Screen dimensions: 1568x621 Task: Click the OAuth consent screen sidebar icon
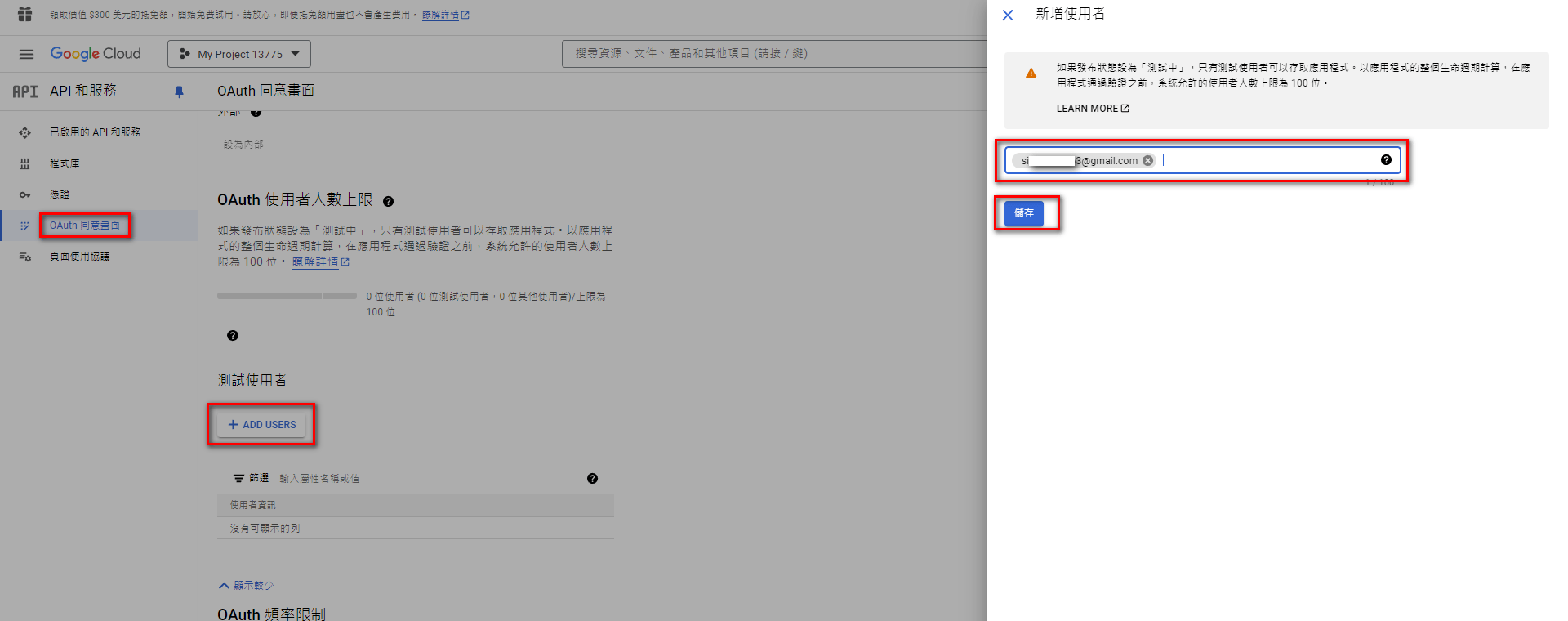tap(25, 226)
